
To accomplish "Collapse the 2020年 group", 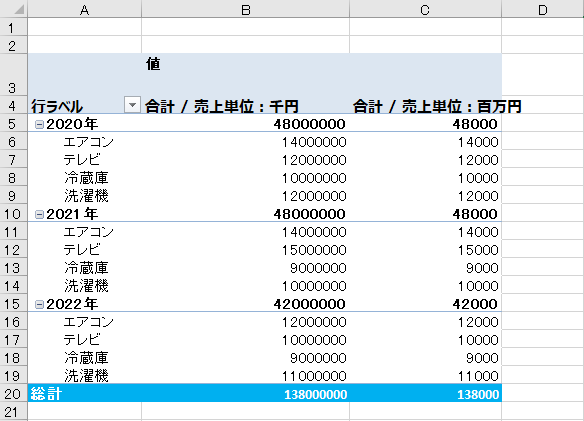I will 39,124.
